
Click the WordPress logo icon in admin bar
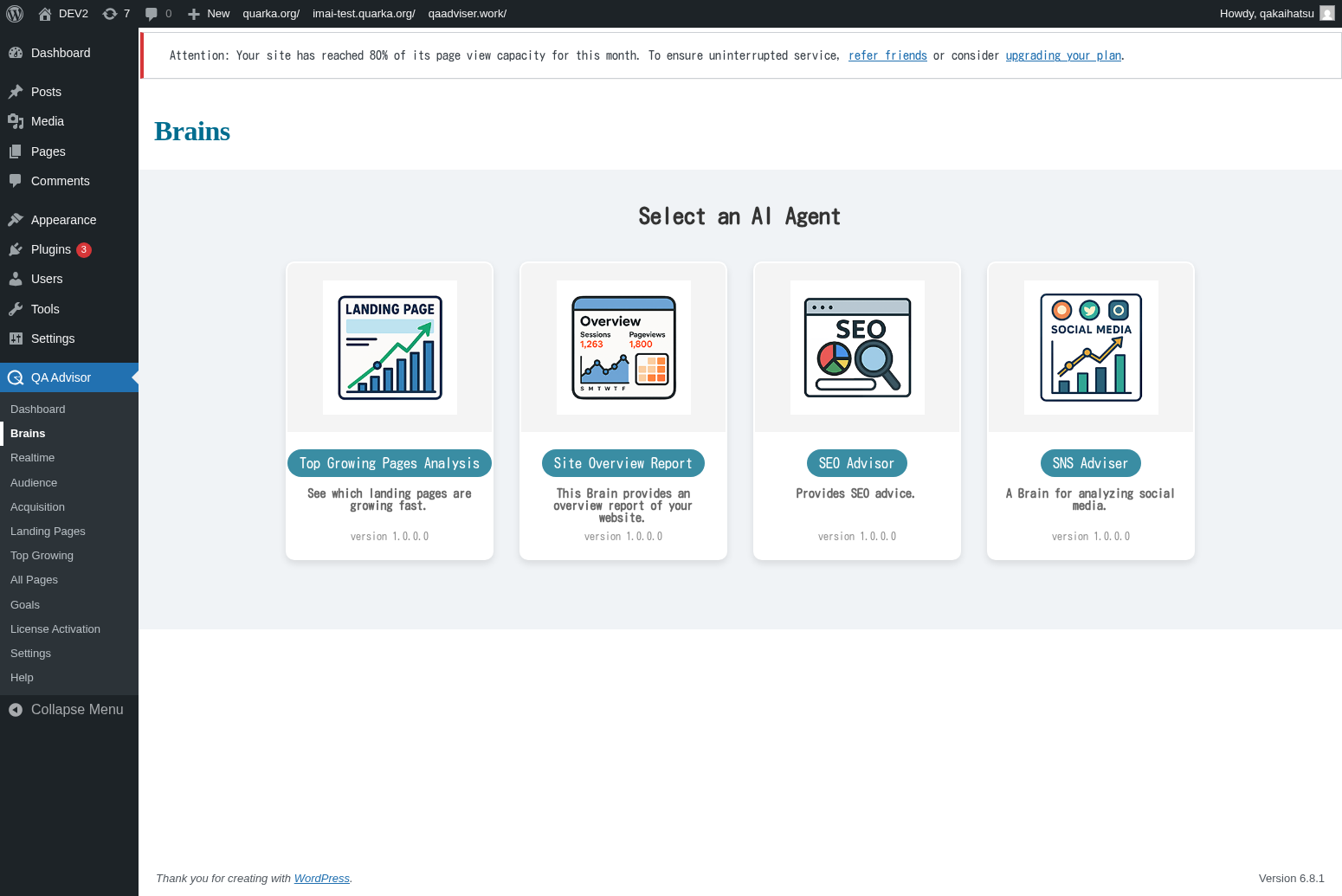[15, 14]
